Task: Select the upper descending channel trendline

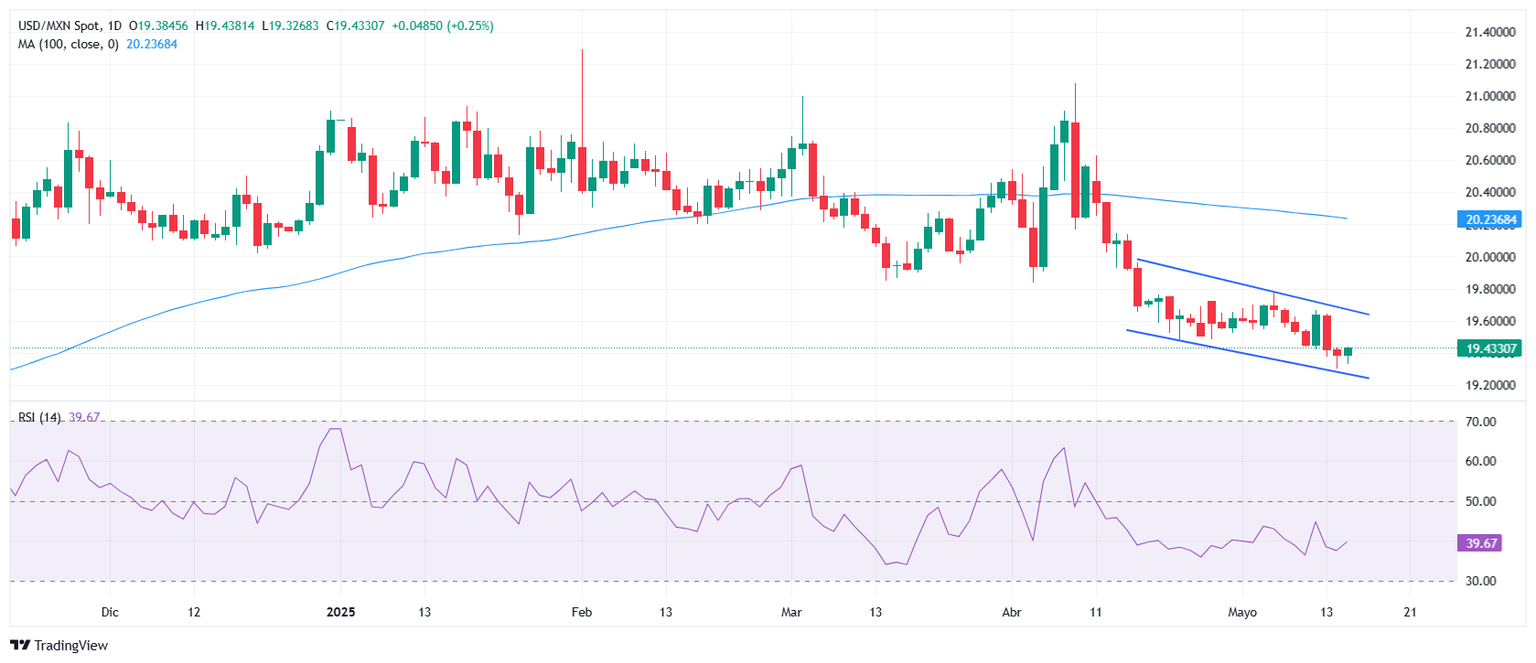Action: [1250, 287]
